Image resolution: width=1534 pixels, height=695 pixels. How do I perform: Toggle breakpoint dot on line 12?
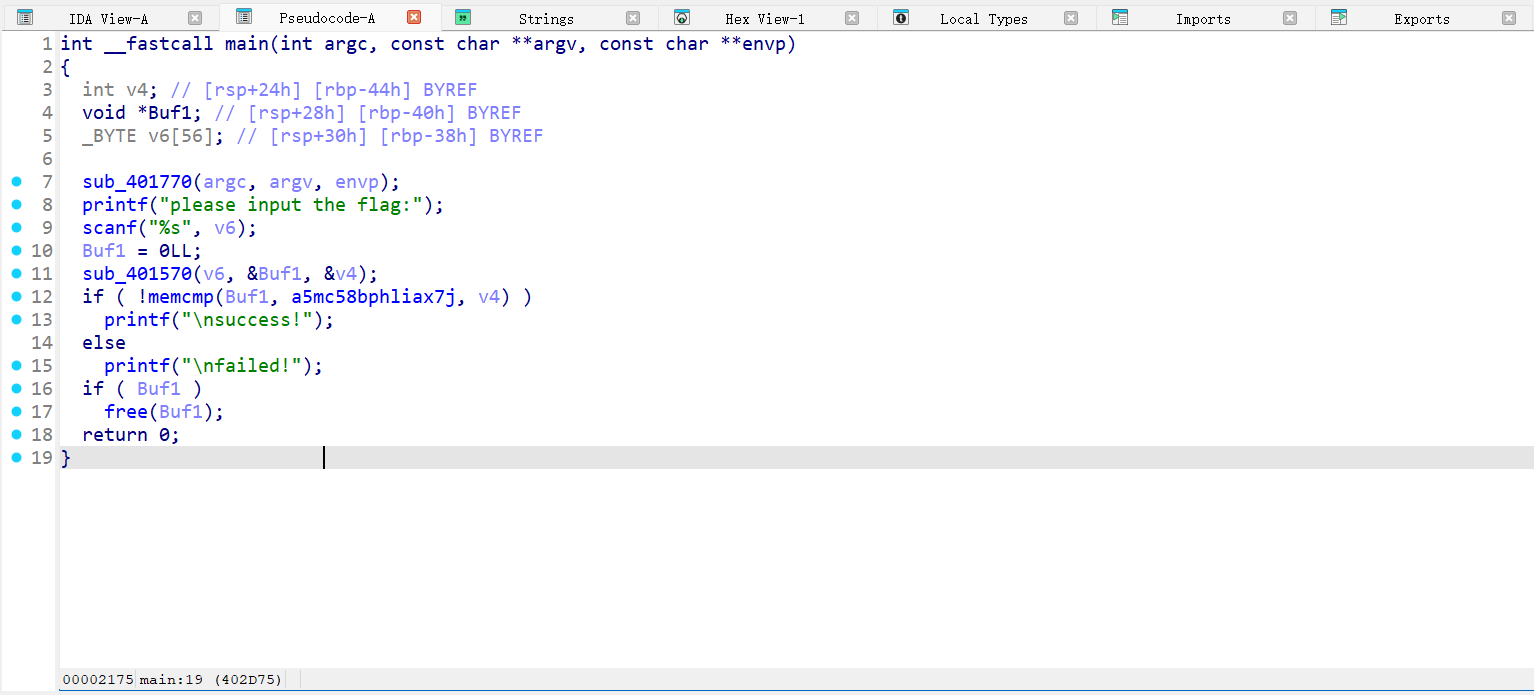[16, 297]
